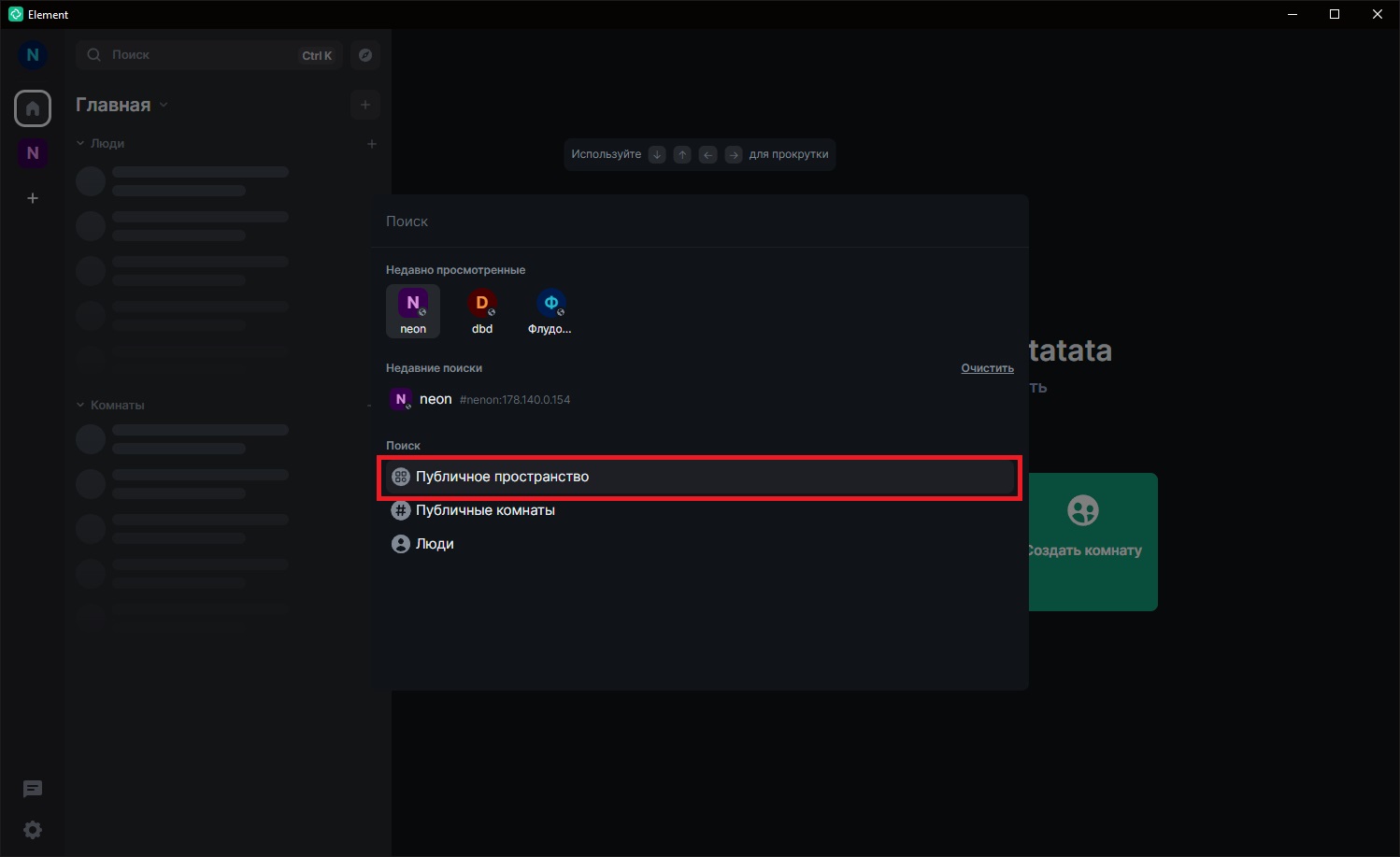Screen dimensions: 1400x857
Task: Collapse the Комнаты section
Action: click(110, 406)
